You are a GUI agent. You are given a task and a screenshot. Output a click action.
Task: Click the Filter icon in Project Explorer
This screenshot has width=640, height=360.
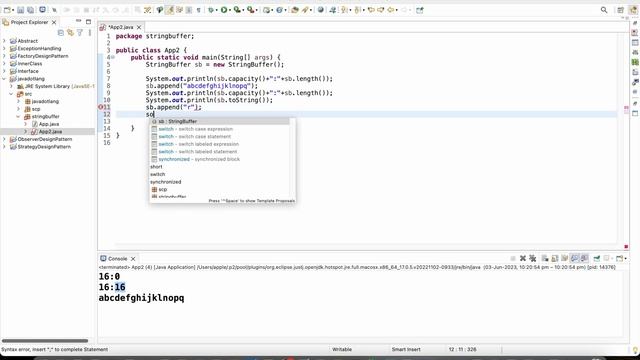pos(80,32)
